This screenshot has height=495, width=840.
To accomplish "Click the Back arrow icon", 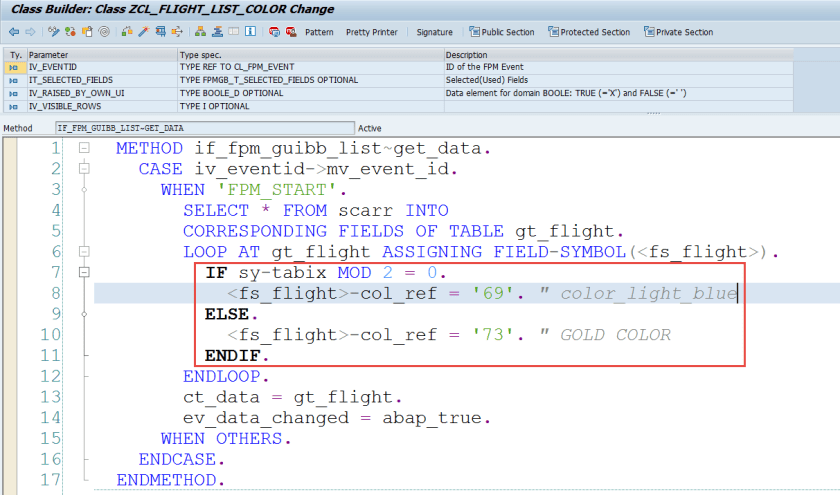I will tap(13, 32).
